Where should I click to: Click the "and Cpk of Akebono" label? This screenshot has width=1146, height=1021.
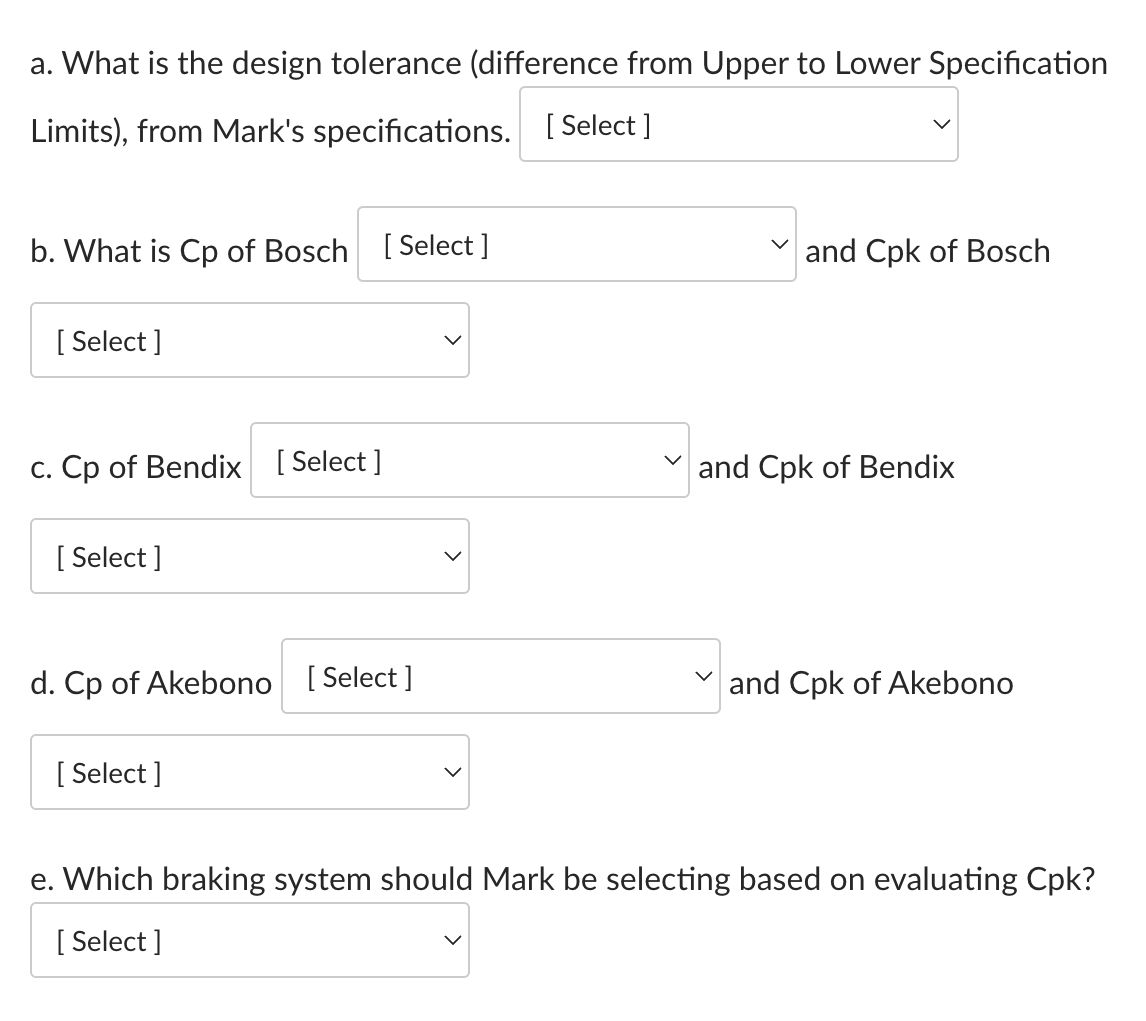pyautogui.click(x=871, y=683)
